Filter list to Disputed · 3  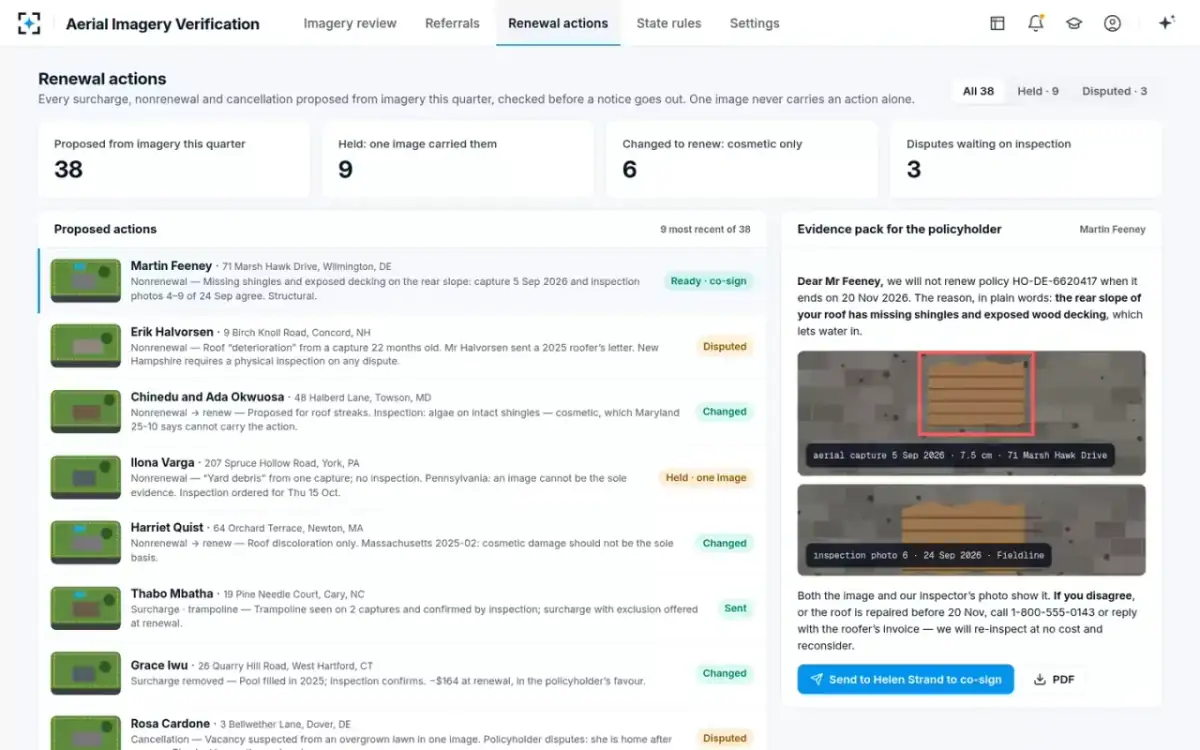pos(1114,91)
